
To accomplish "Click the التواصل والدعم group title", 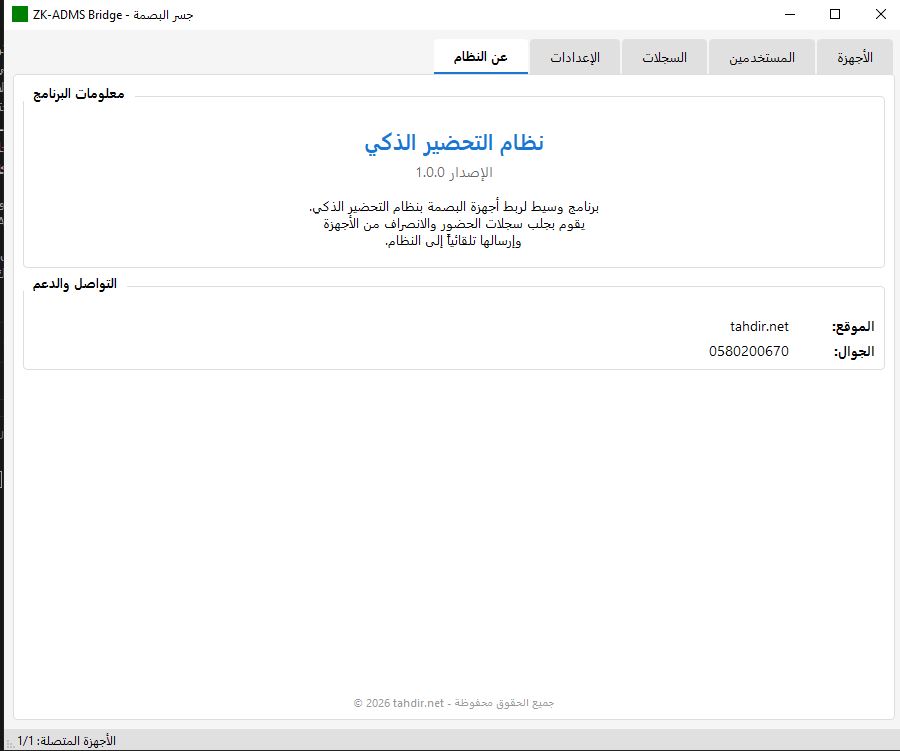I will [76, 284].
